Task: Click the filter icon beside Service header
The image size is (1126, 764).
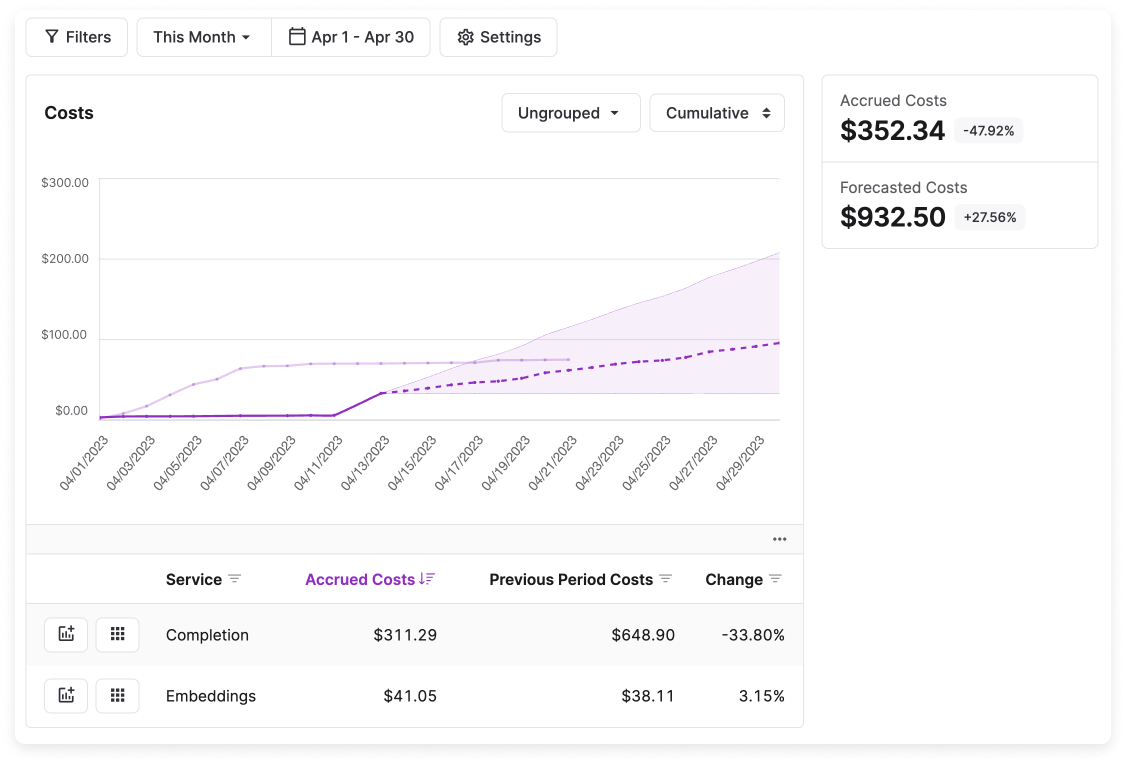Action: [x=235, y=578]
